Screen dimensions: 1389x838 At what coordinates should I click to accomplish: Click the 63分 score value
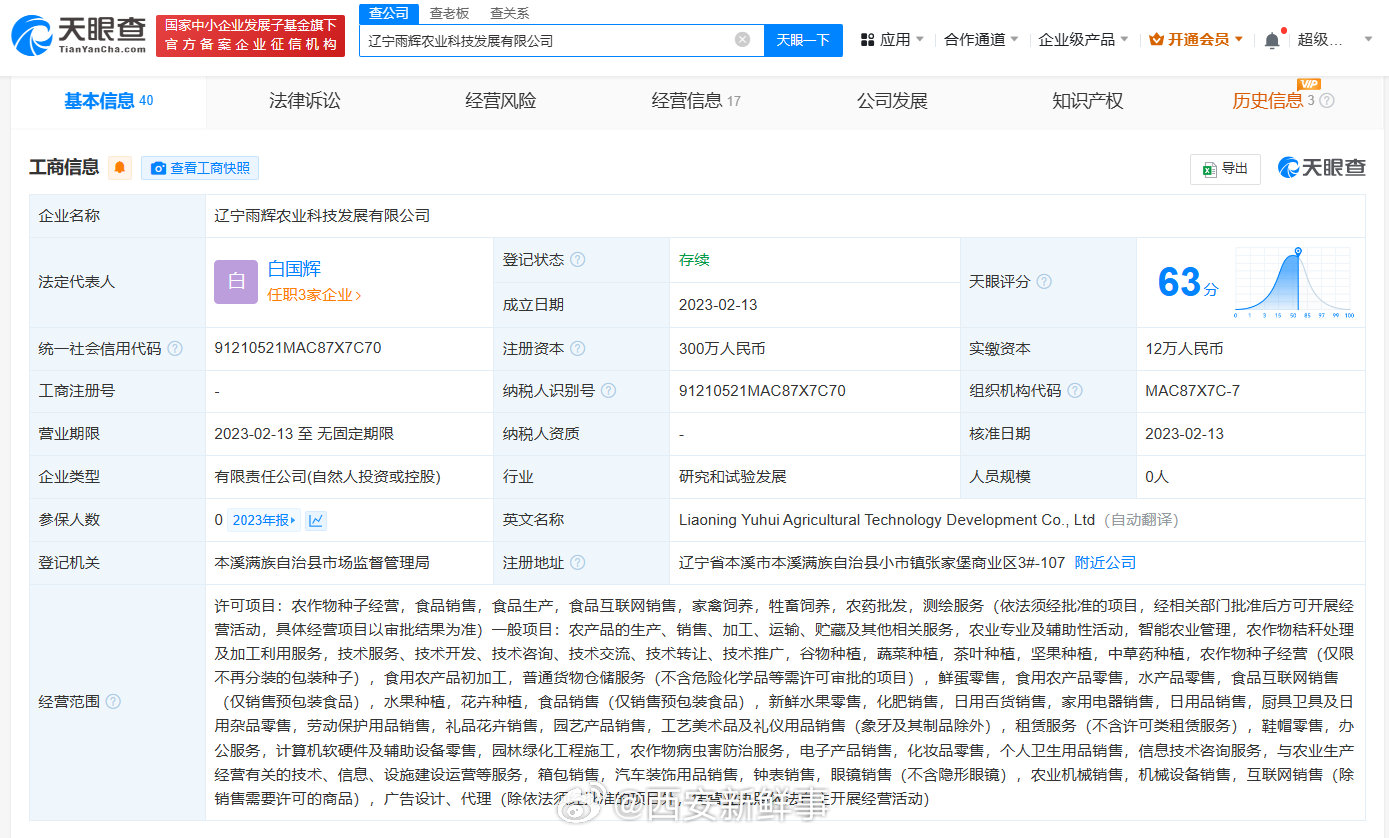pos(1188,282)
